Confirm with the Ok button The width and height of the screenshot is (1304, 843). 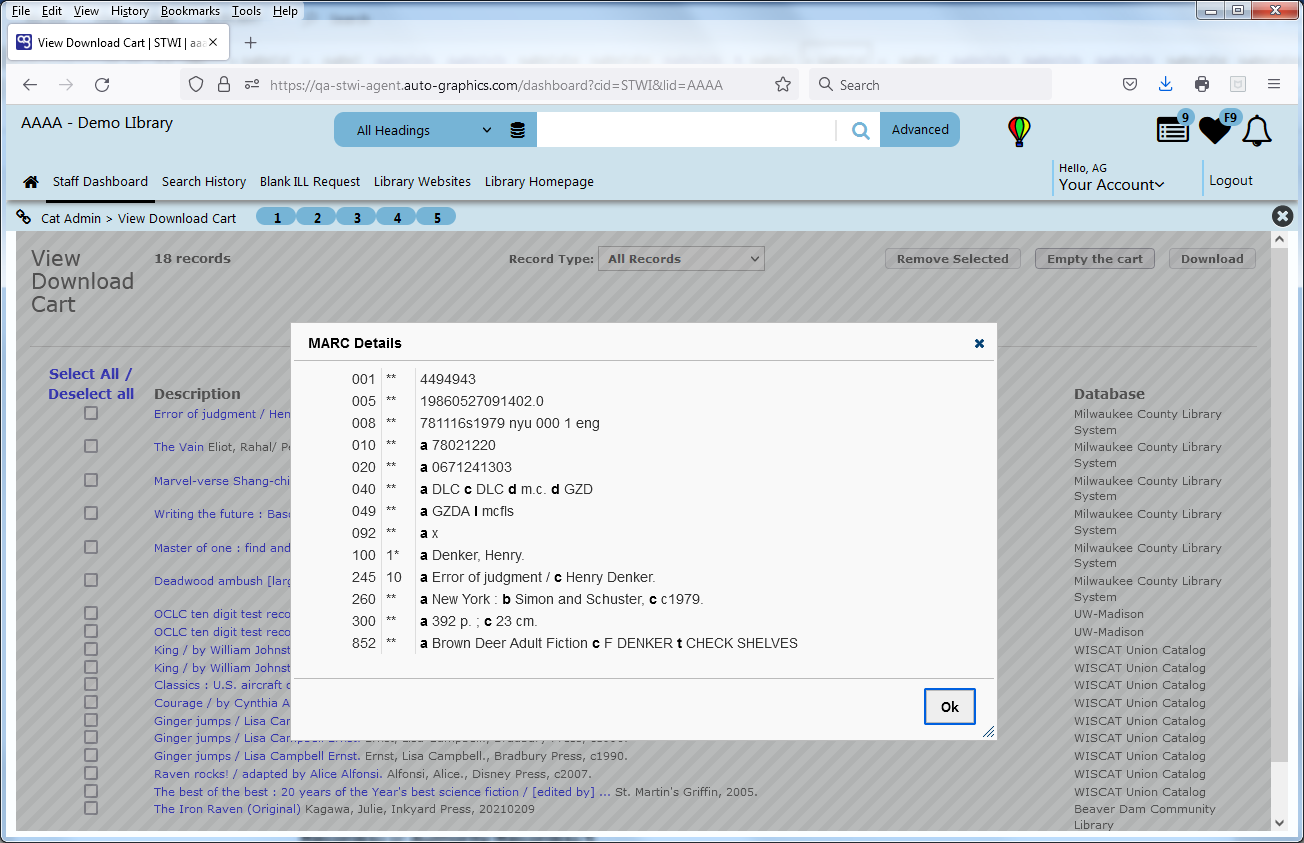pos(949,706)
